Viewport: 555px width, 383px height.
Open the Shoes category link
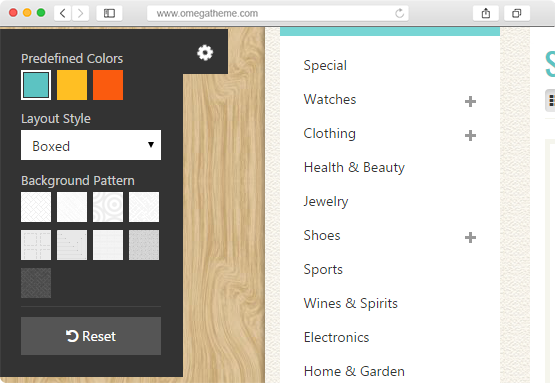(x=322, y=235)
